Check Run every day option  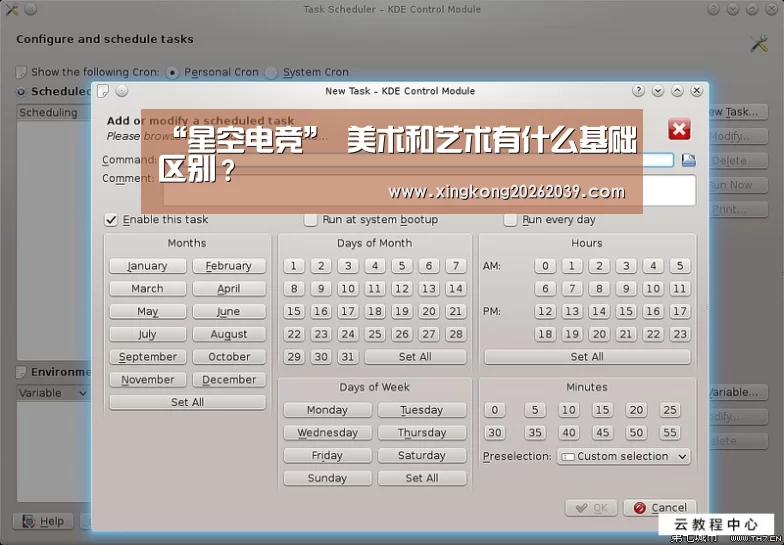[x=510, y=220]
